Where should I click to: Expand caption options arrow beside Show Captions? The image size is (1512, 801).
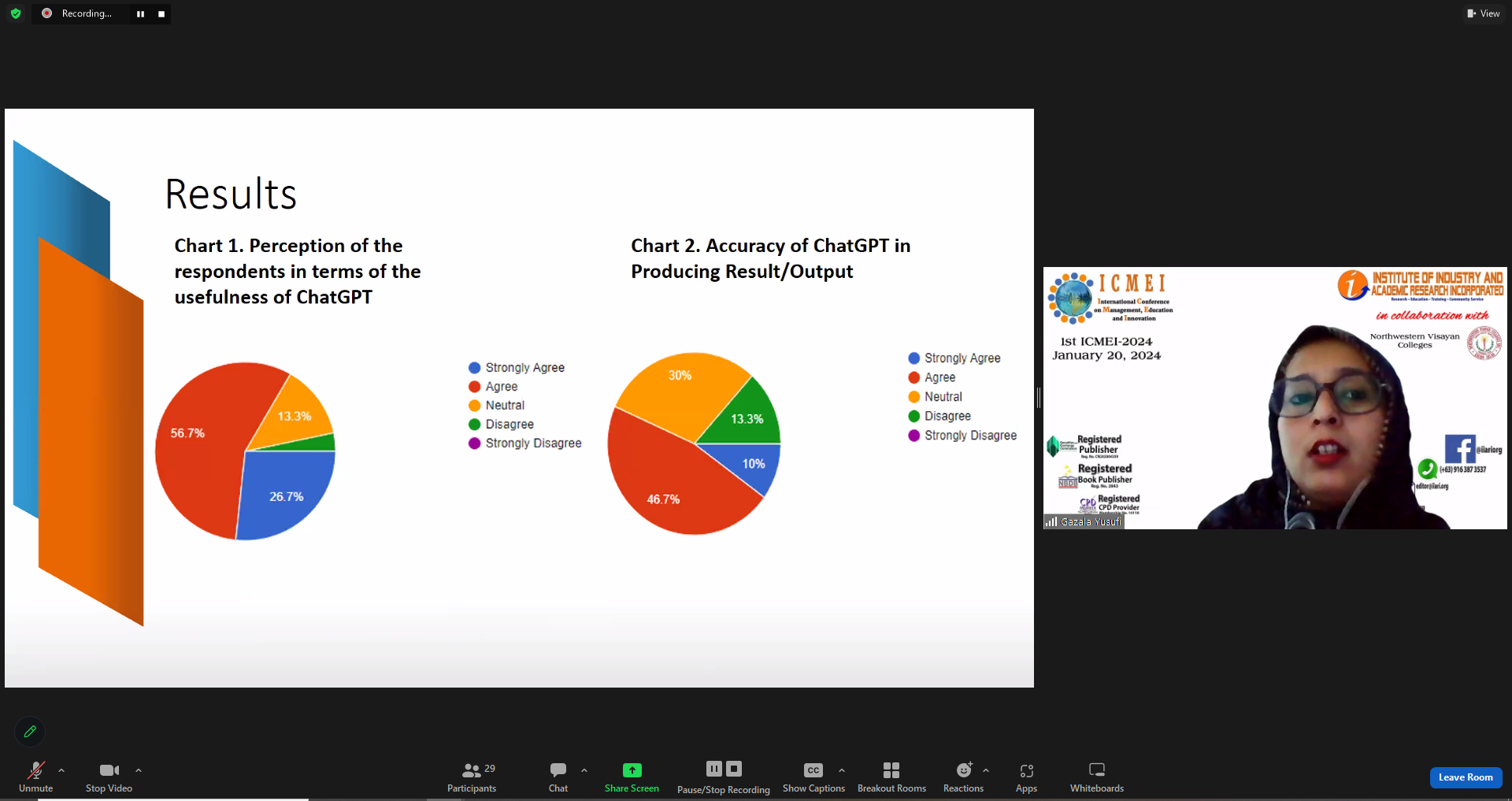coord(842,770)
